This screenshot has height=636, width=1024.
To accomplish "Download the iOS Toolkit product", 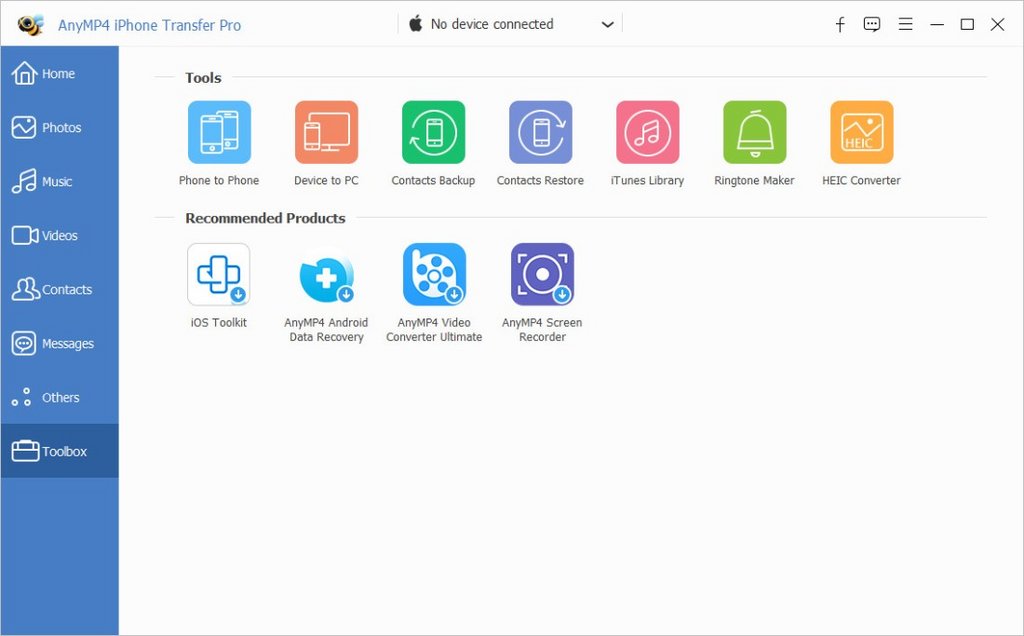I will point(219,274).
